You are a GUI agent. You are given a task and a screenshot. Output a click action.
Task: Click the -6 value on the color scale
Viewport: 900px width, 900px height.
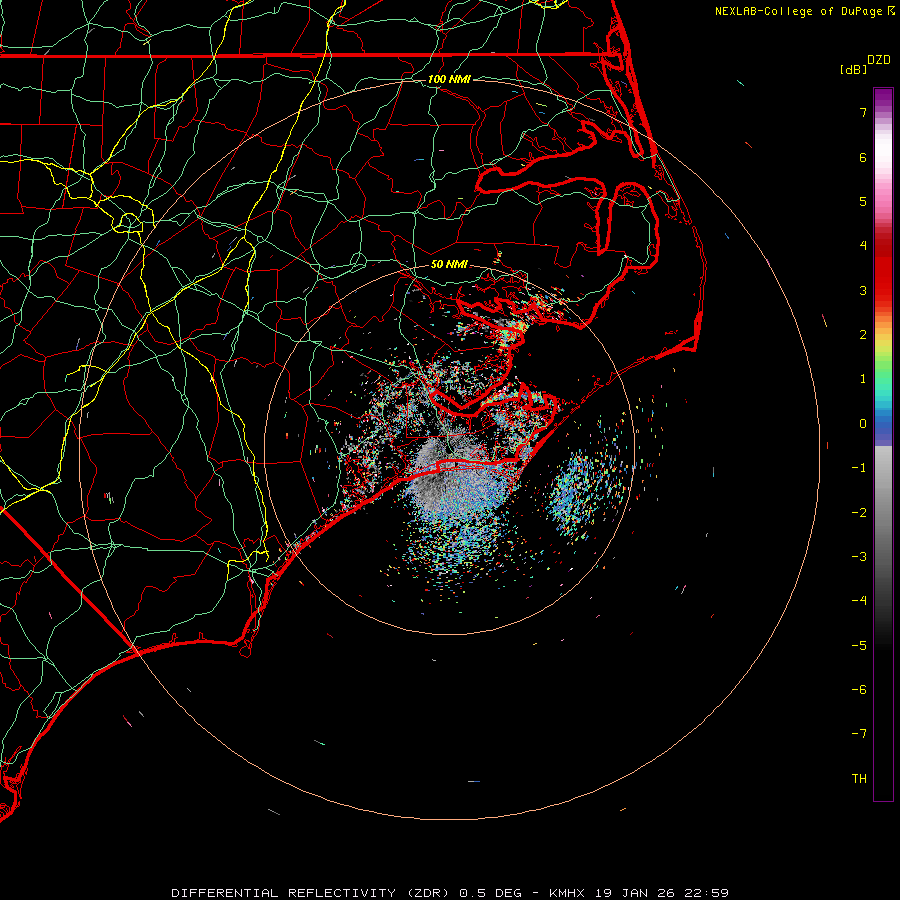859,690
